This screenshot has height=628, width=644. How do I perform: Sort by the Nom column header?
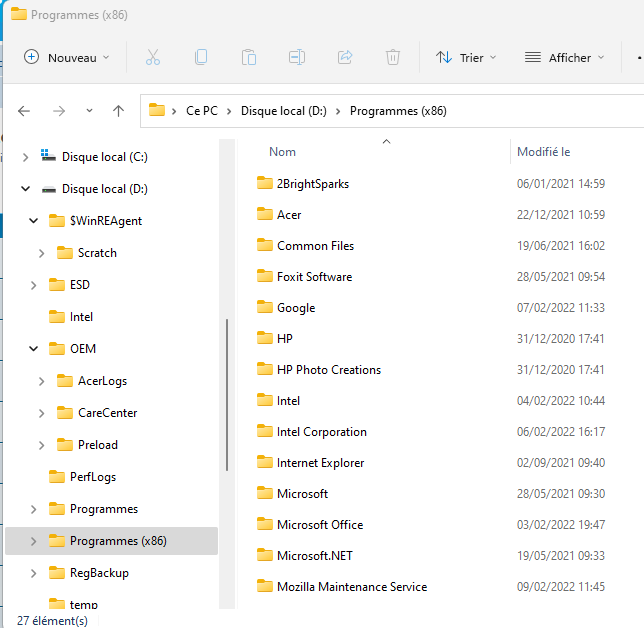(x=283, y=152)
